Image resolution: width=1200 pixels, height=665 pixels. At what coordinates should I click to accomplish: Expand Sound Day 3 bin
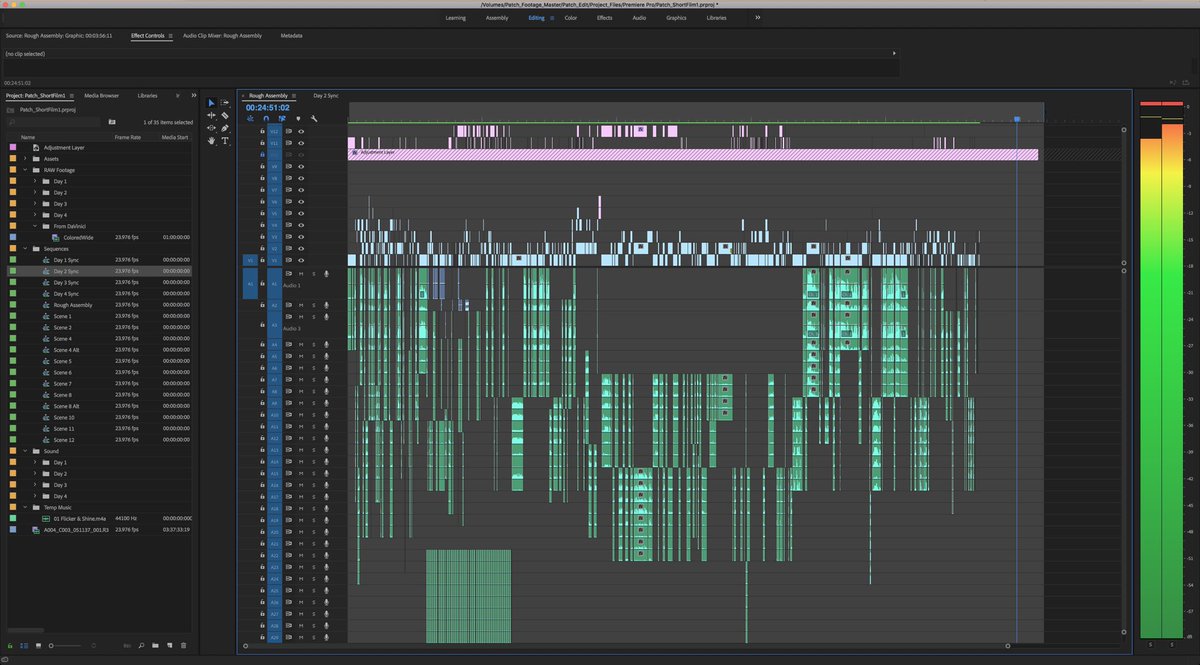coord(35,485)
